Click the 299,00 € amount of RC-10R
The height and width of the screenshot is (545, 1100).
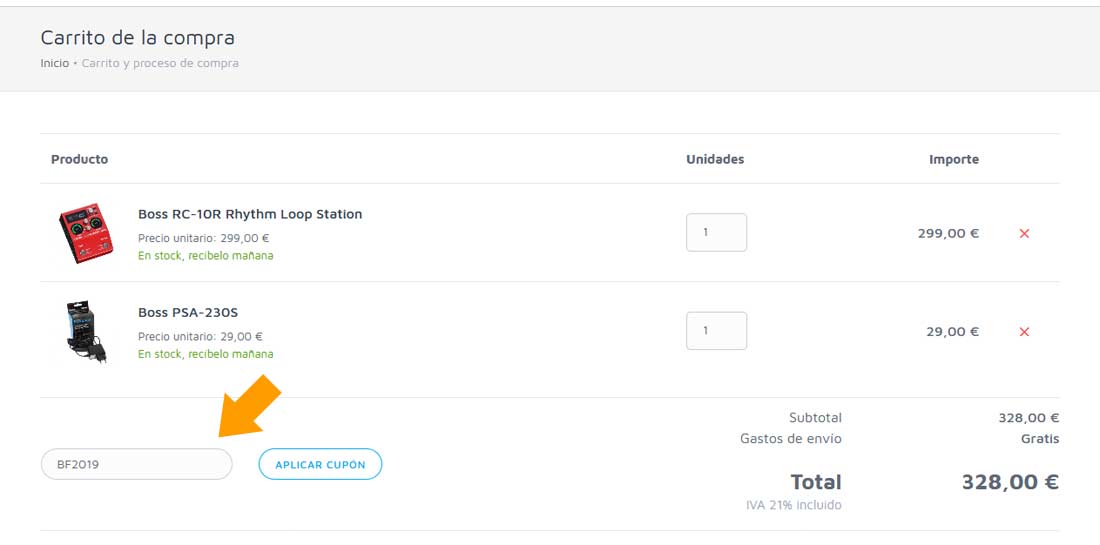click(948, 234)
